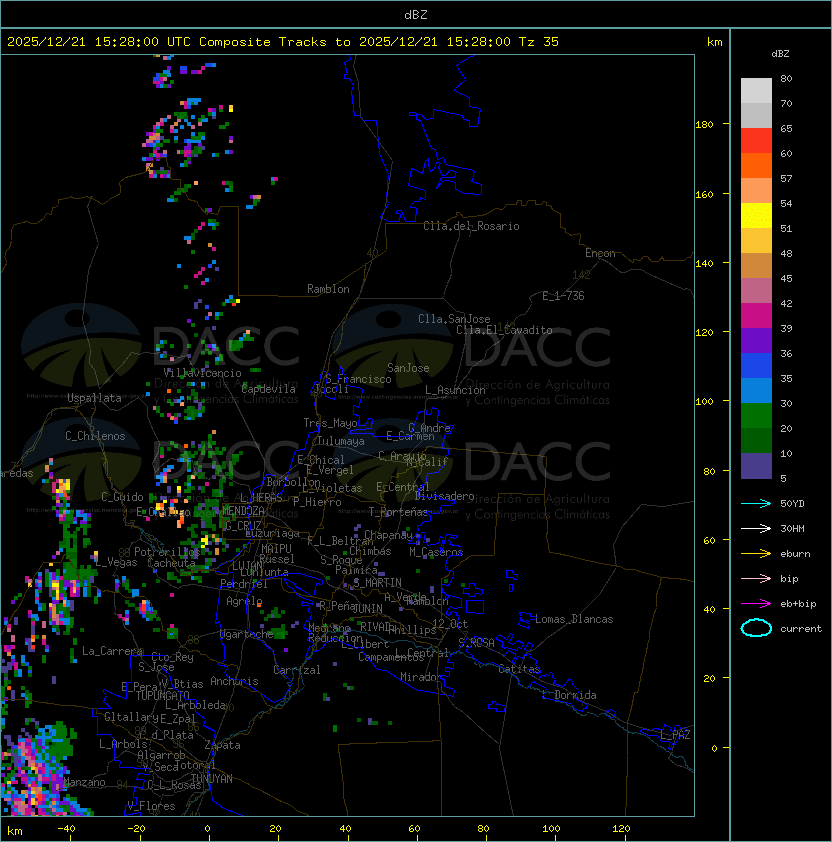The width and height of the screenshot is (832, 842).
Task: Click the 'Divisadero' place label
Action: (444, 496)
